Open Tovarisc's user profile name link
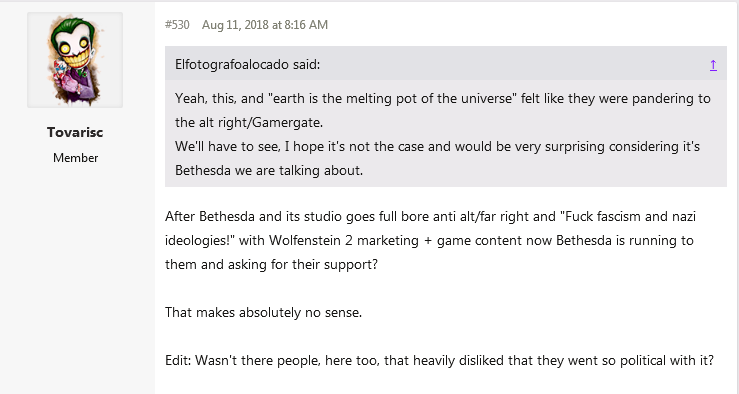 tap(75, 132)
